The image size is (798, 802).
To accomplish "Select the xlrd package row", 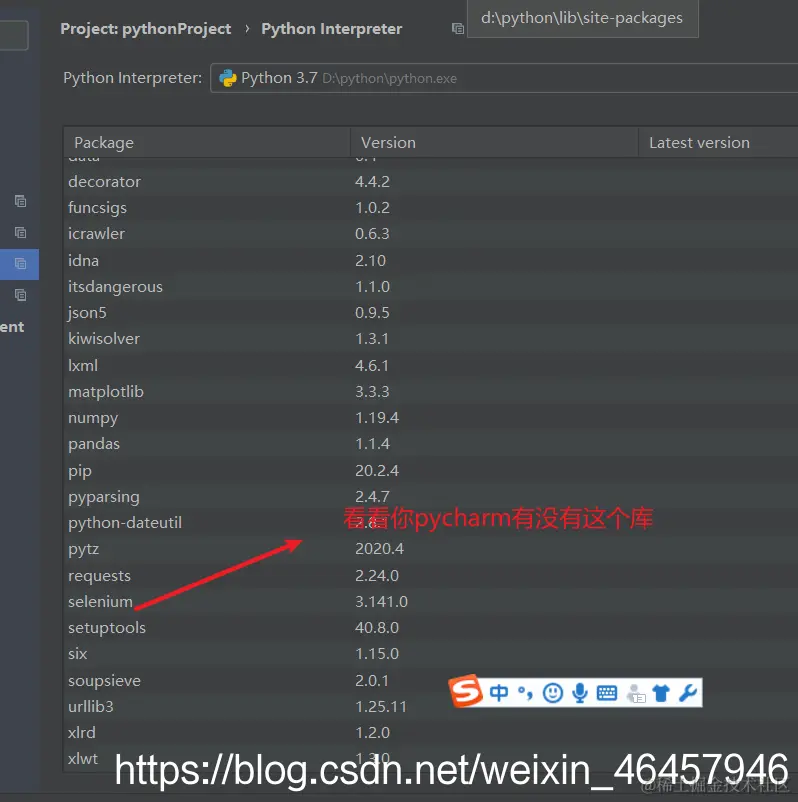I will click(431, 732).
